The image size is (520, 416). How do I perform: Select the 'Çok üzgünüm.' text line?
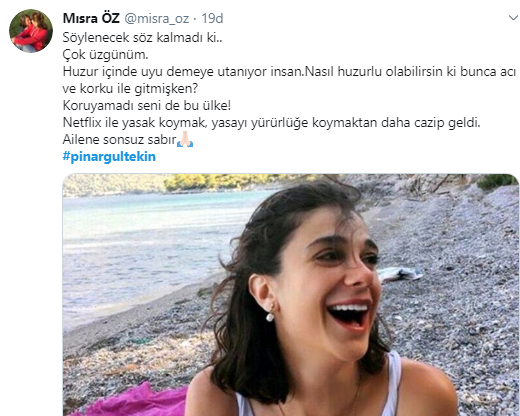coord(105,55)
